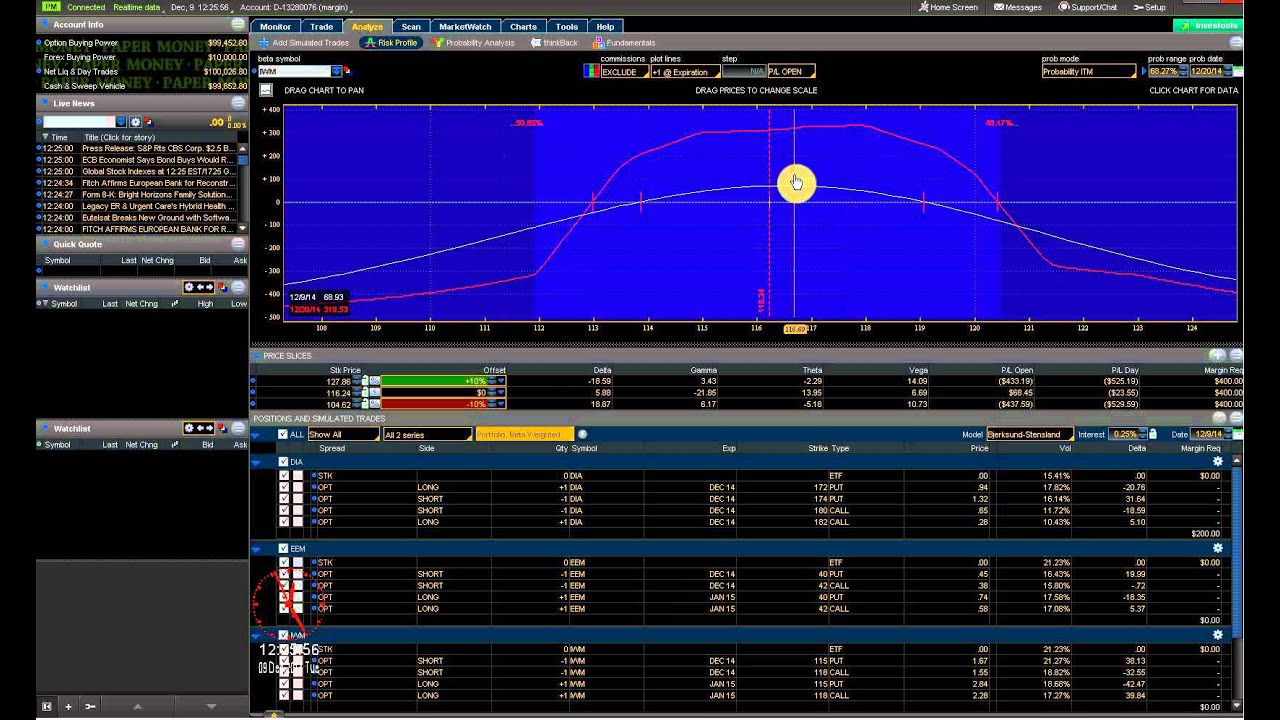This screenshot has height=720, width=1280.
Task: Click Add Simulated Trades
Action: [x=303, y=43]
